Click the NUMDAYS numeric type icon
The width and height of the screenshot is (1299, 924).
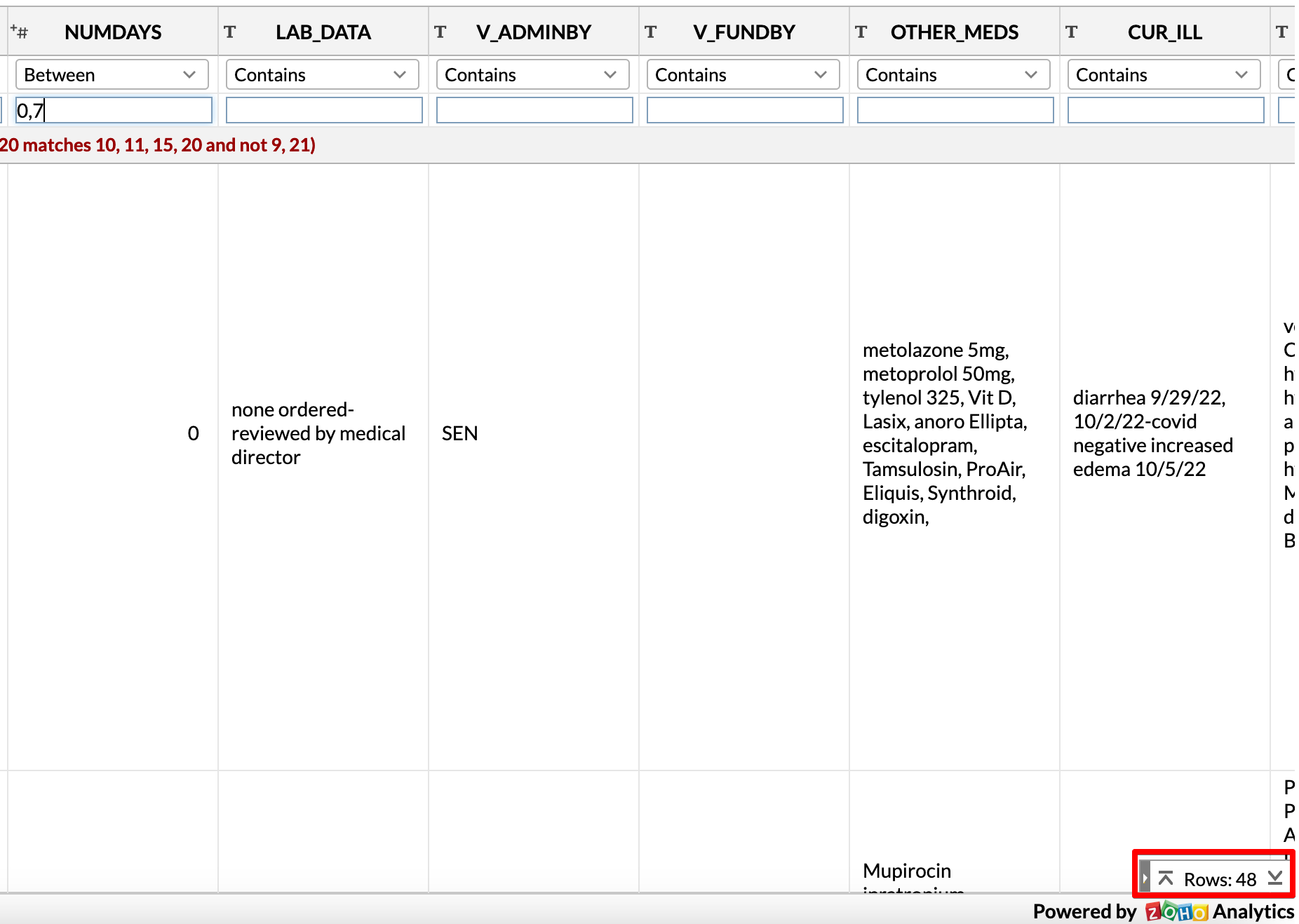(19, 32)
